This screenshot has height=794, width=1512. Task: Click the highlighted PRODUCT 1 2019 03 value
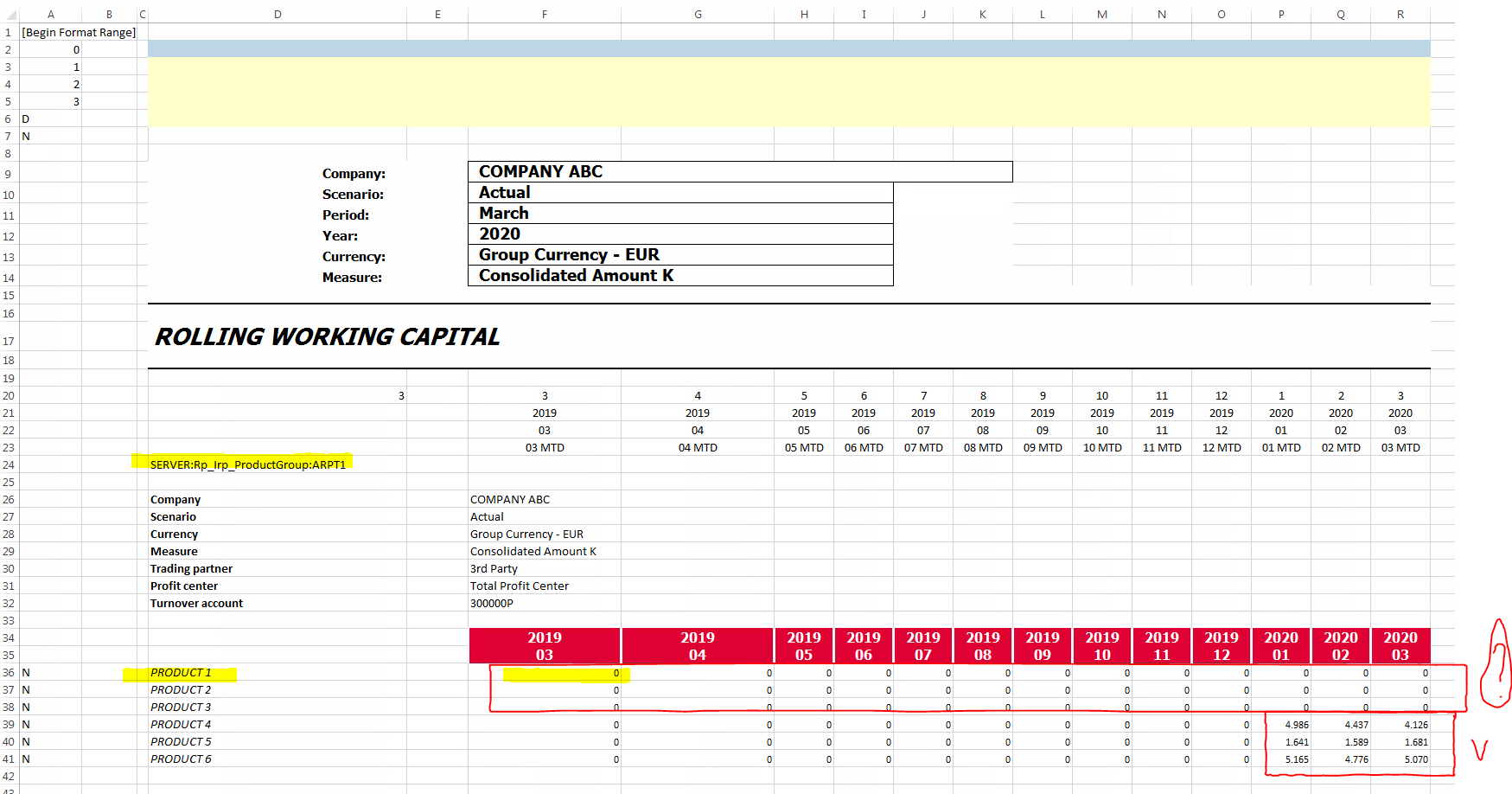click(545, 672)
